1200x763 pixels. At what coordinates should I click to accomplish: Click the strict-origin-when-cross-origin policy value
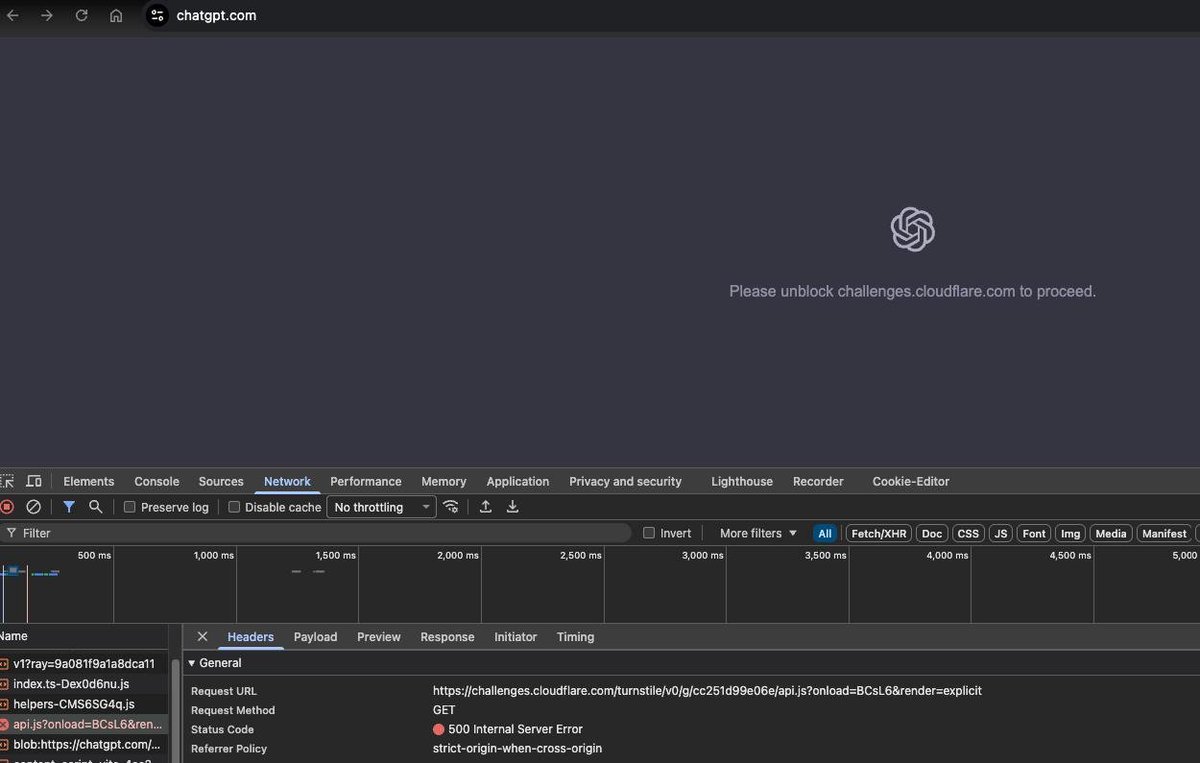[517, 748]
